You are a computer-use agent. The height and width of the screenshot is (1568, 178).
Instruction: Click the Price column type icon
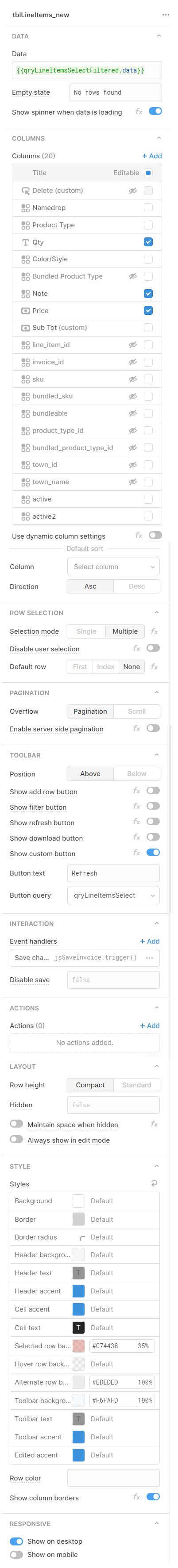pyautogui.click(x=26, y=310)
